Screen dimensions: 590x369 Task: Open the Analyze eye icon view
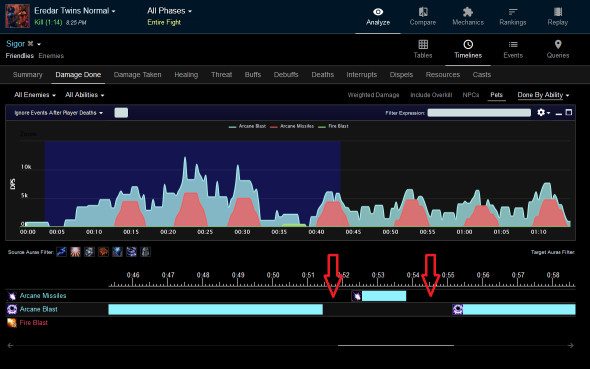pos(378,12)
